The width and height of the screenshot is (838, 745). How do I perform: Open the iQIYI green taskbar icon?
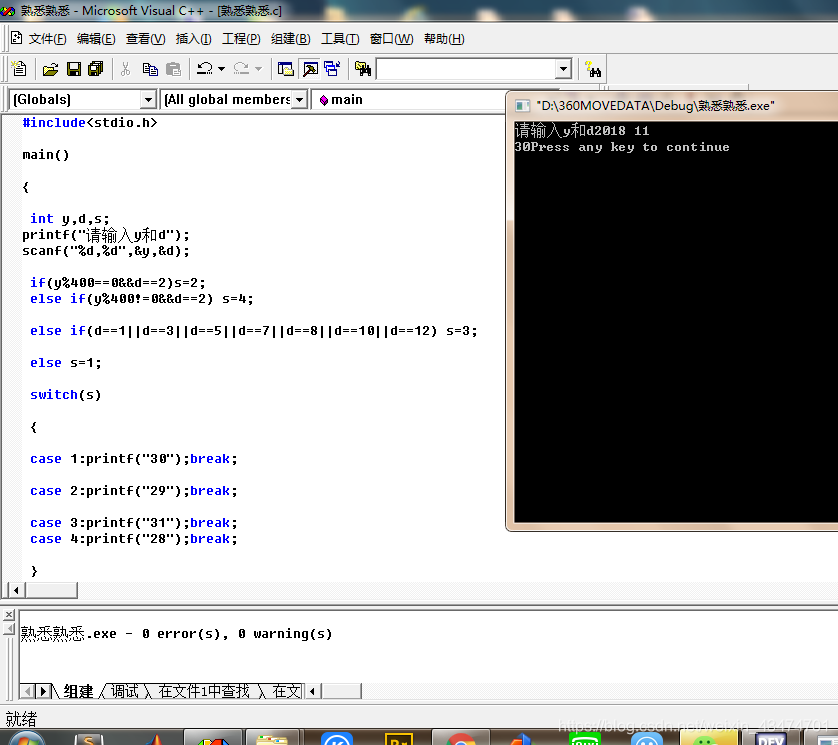point(585,739)
